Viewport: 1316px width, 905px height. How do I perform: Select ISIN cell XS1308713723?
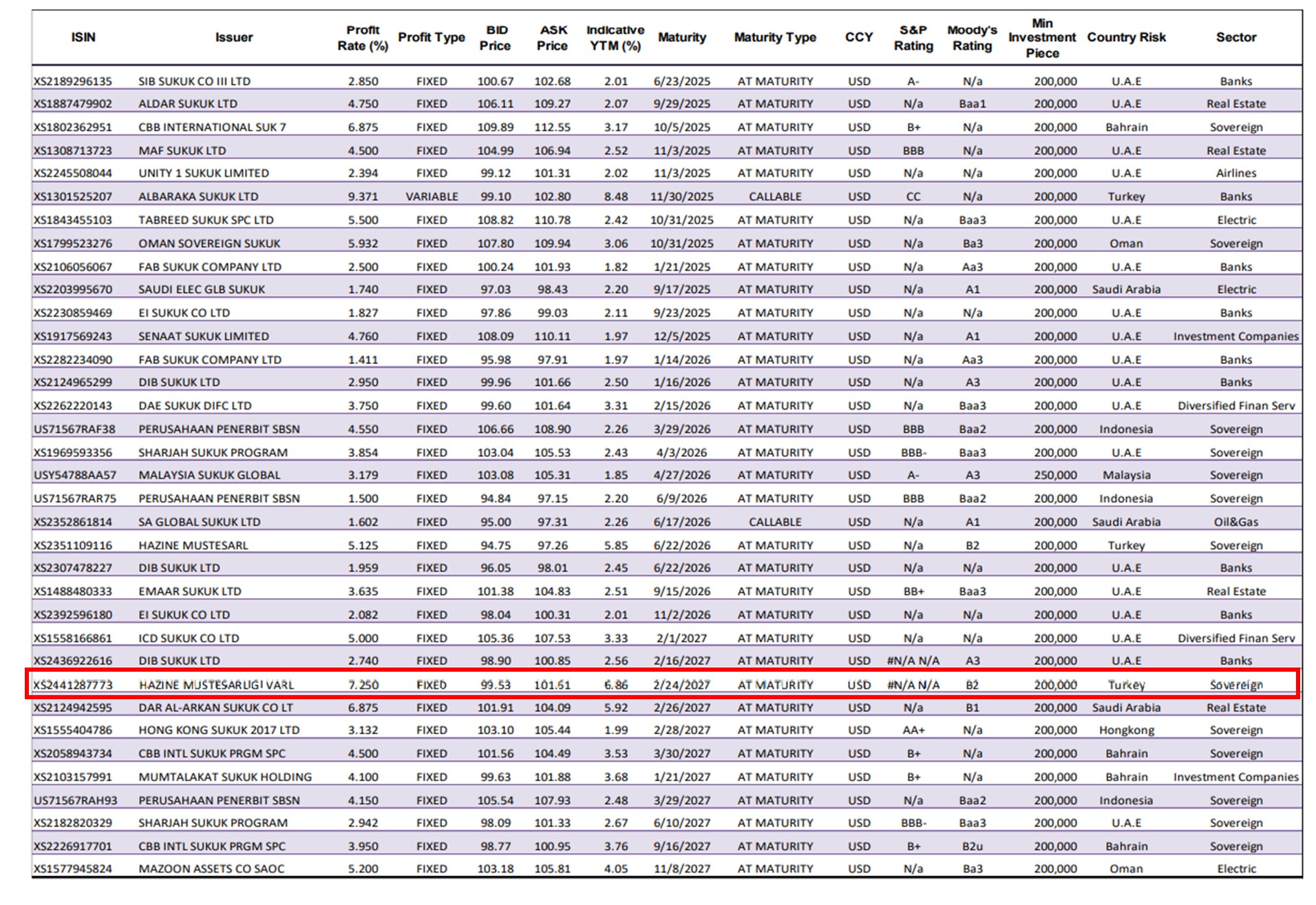pos(73,151)
